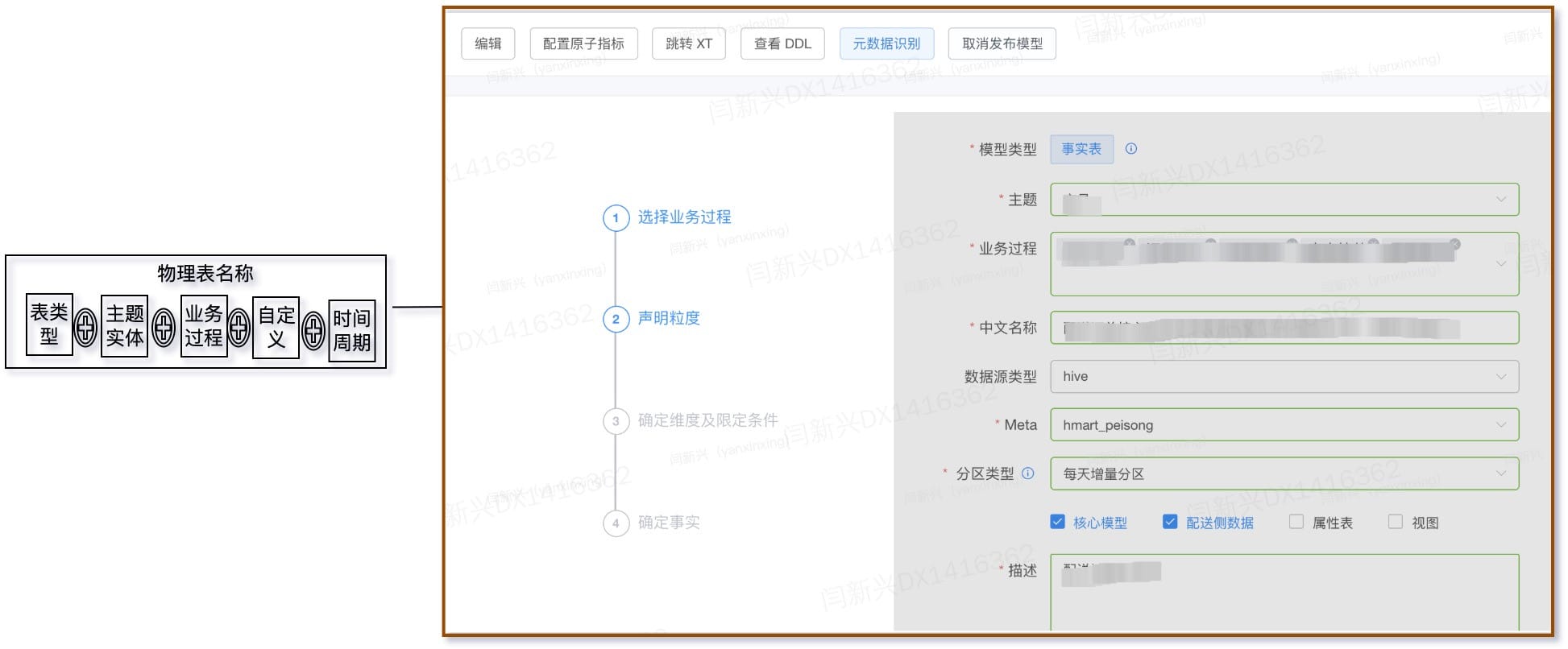1568x649 pixels.
Task: Uncheck the 核心模型 checkbox
Action: click(x=1057, y=522)
